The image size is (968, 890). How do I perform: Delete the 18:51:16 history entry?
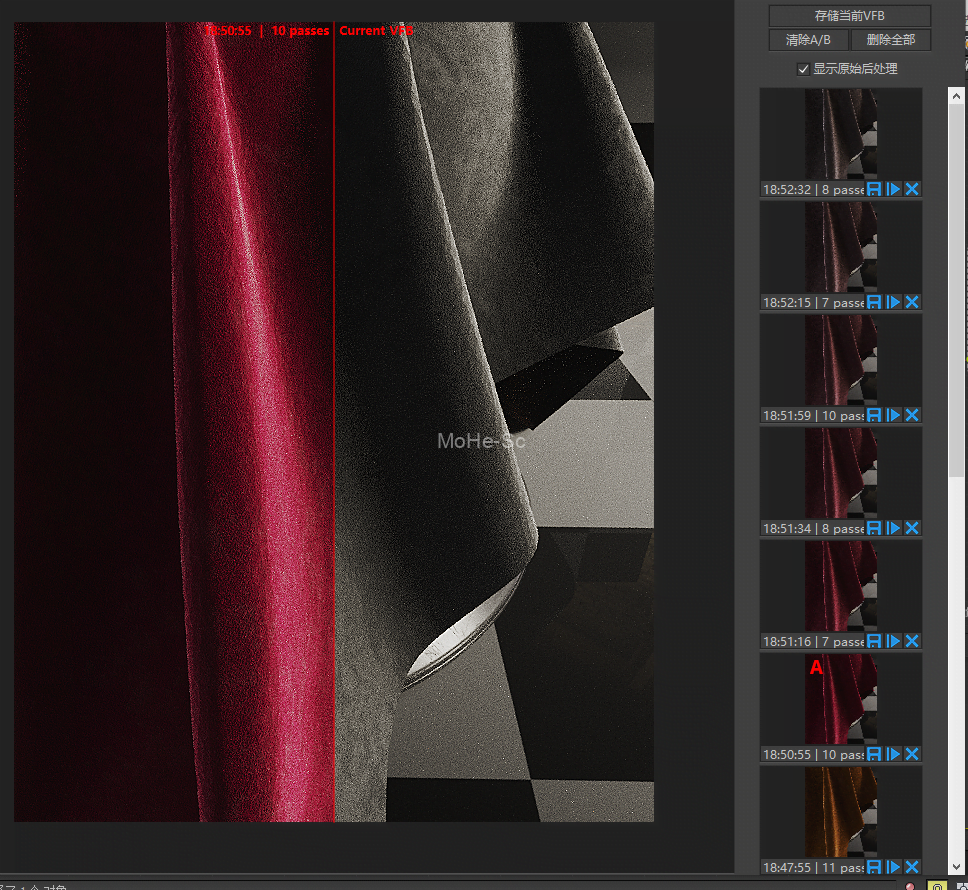[912, 641]
